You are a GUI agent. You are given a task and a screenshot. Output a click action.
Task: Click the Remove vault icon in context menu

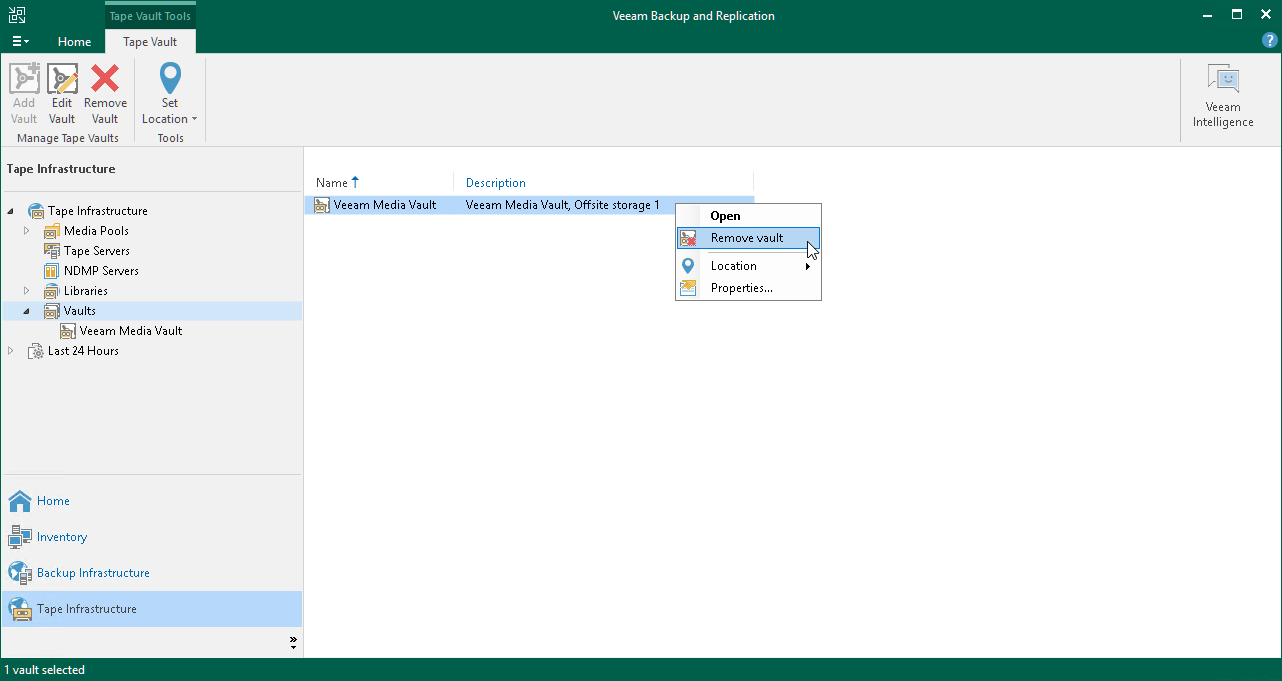click(x=688, y=238)
